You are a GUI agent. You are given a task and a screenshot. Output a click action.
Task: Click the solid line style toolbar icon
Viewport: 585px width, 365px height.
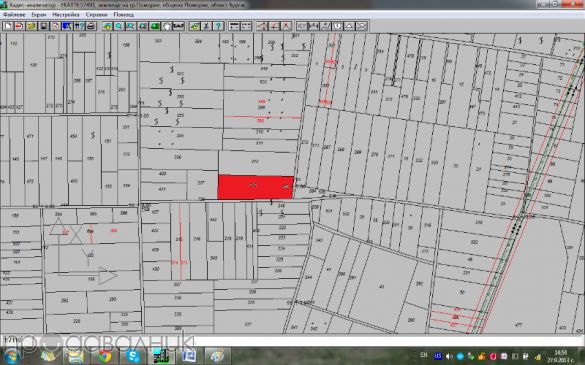[234, 26]
